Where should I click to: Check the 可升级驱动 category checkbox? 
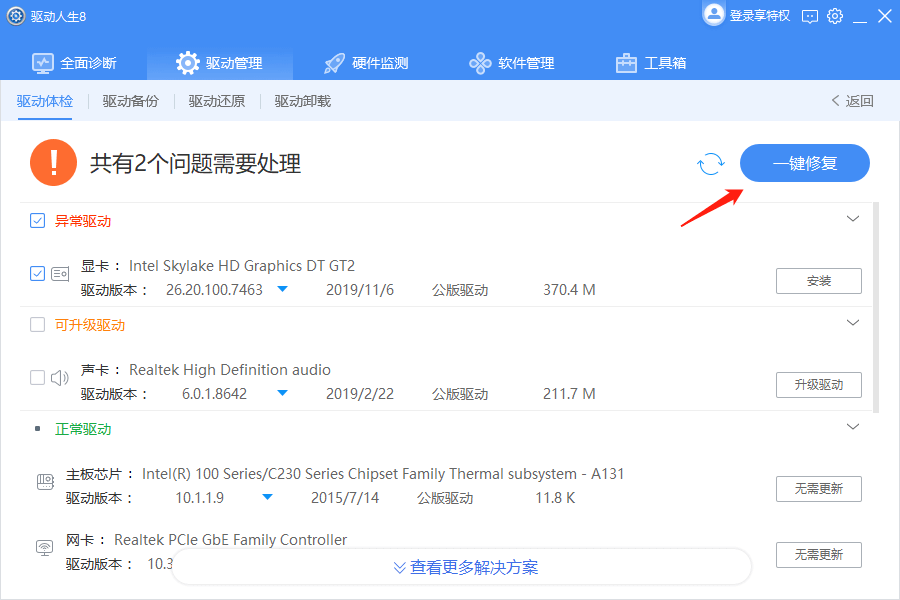point(37,325)
